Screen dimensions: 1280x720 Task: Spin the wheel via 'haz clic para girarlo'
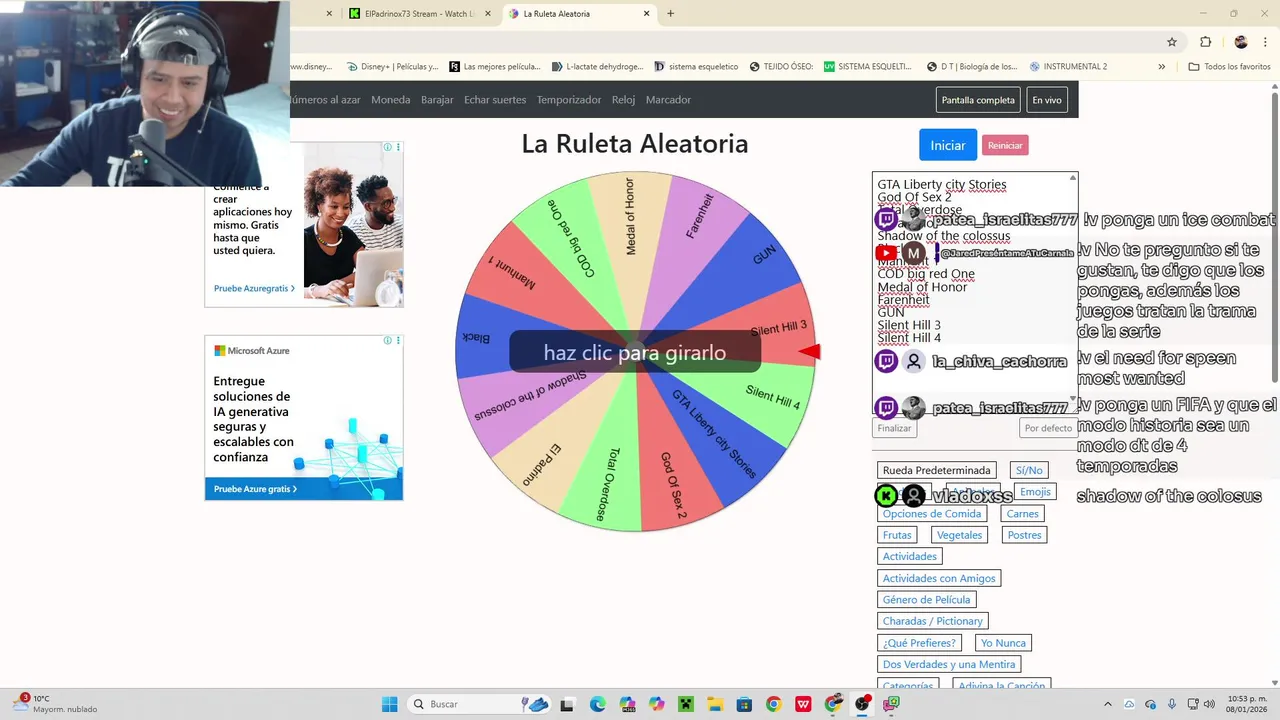coord(635,352)
